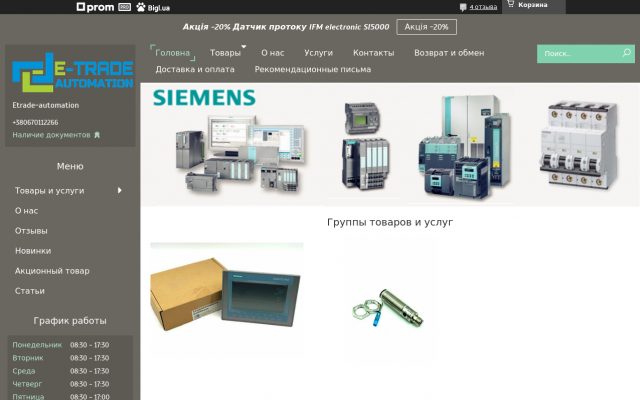Open Корзина cart
Screen dimensions: 640x400
[x=533, y=5]
